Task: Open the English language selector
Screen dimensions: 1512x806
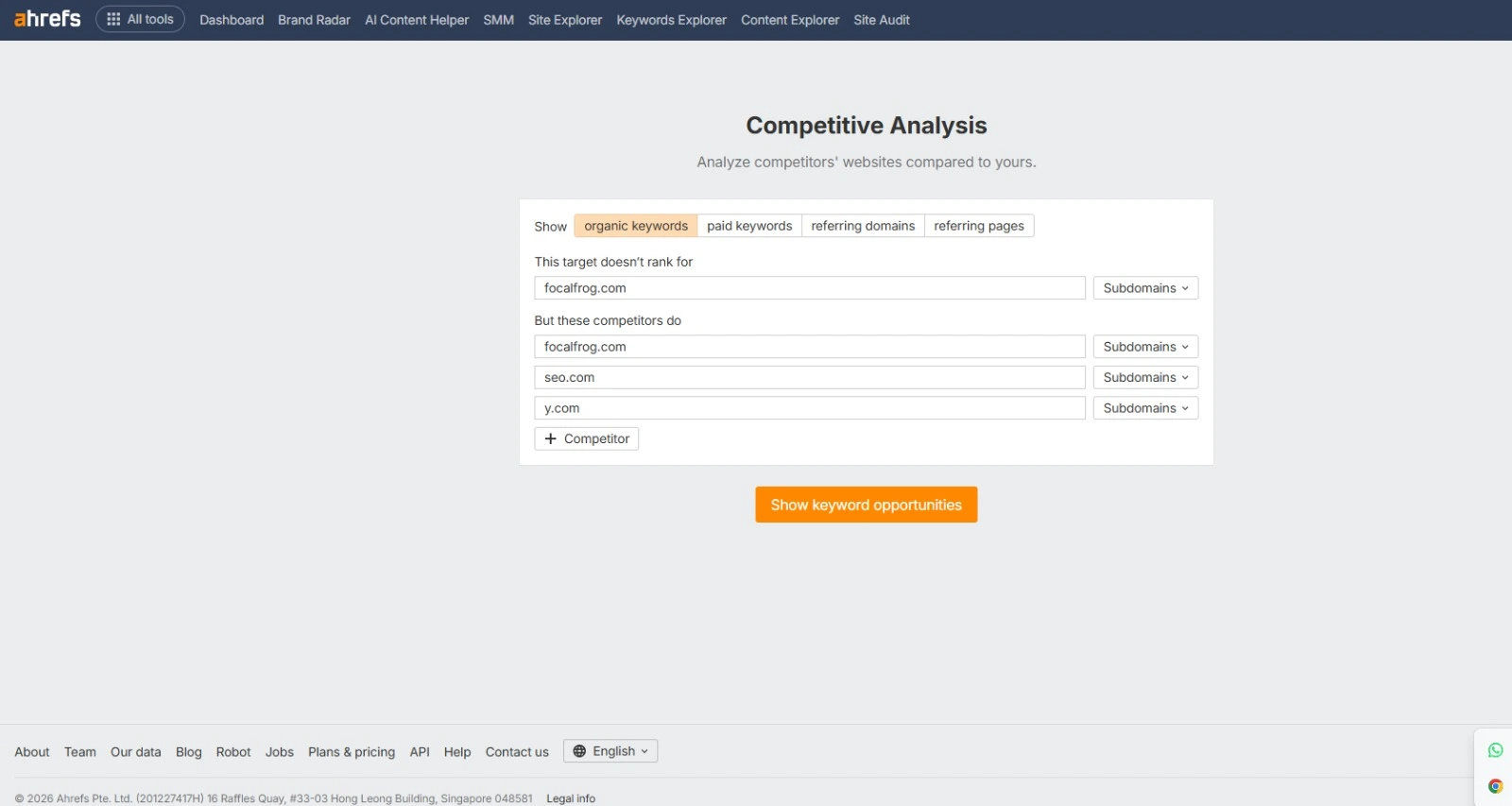Action: point(610,751)
